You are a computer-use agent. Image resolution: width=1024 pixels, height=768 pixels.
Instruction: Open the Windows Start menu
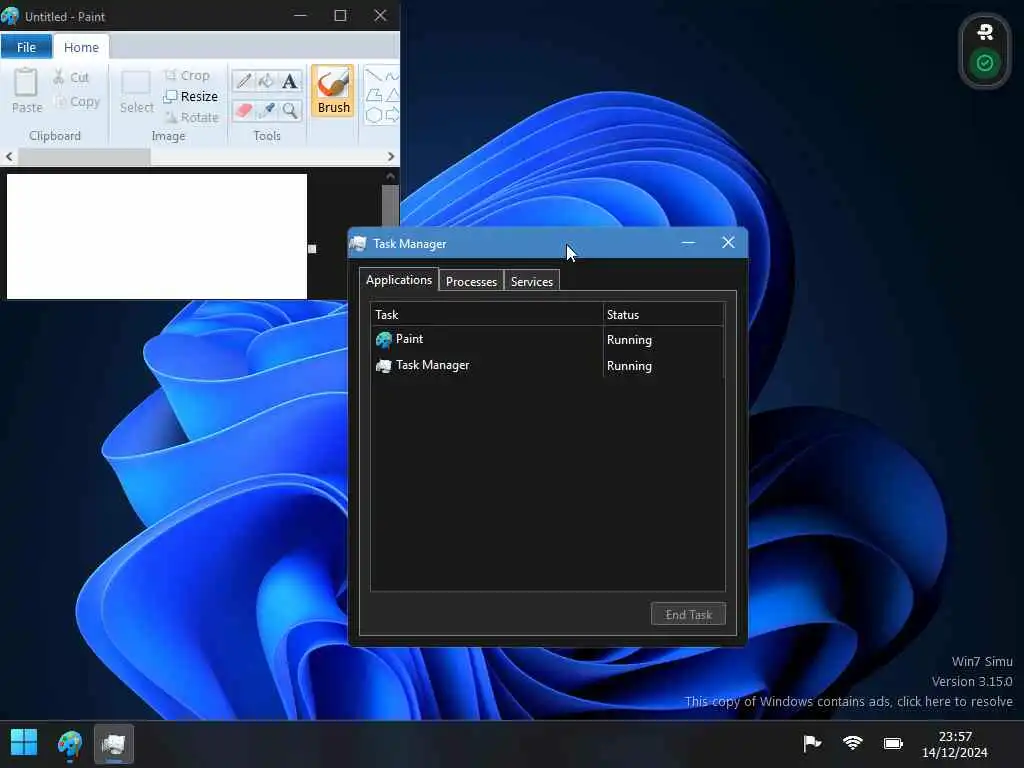24,743
